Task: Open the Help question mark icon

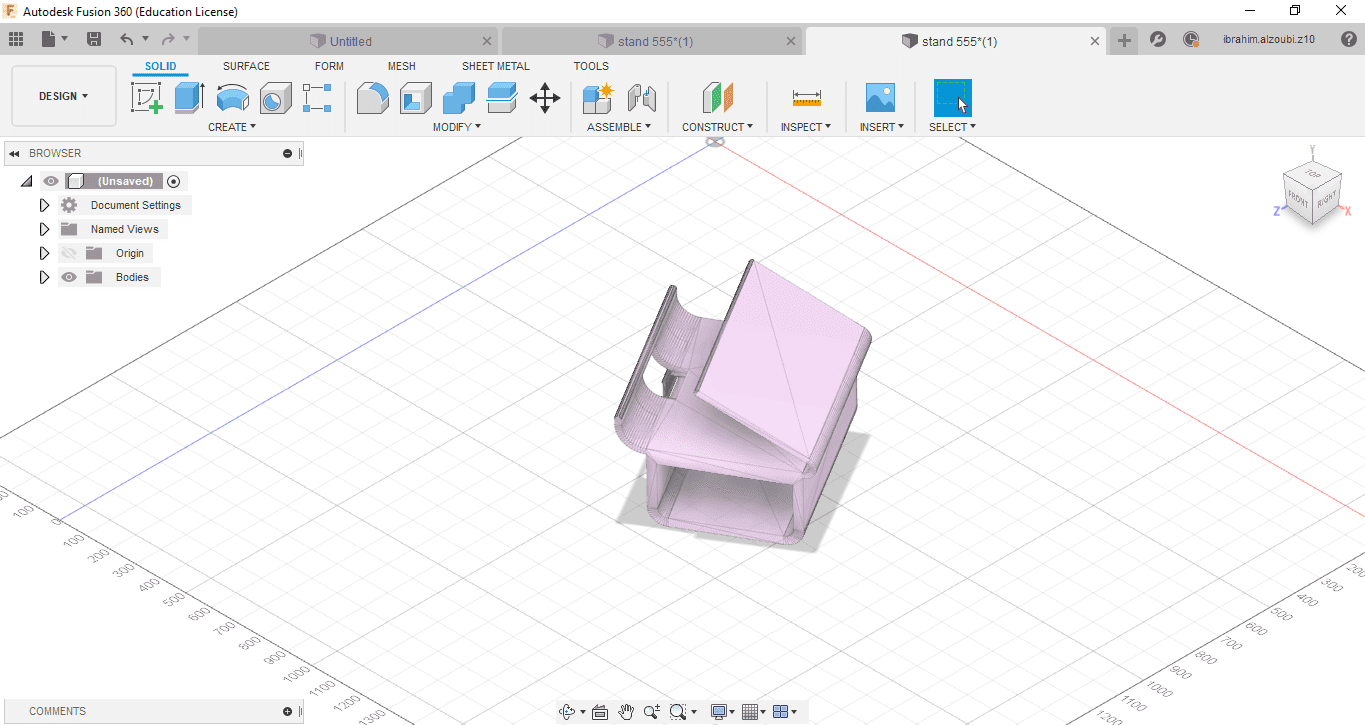Action: pyautogui.click(x=1347, y=40)
